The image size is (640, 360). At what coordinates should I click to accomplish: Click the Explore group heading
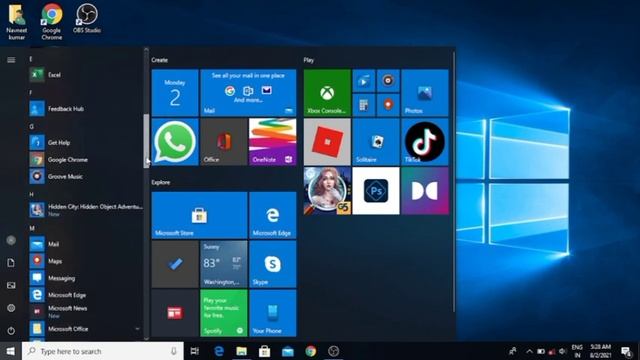(161, 182)
